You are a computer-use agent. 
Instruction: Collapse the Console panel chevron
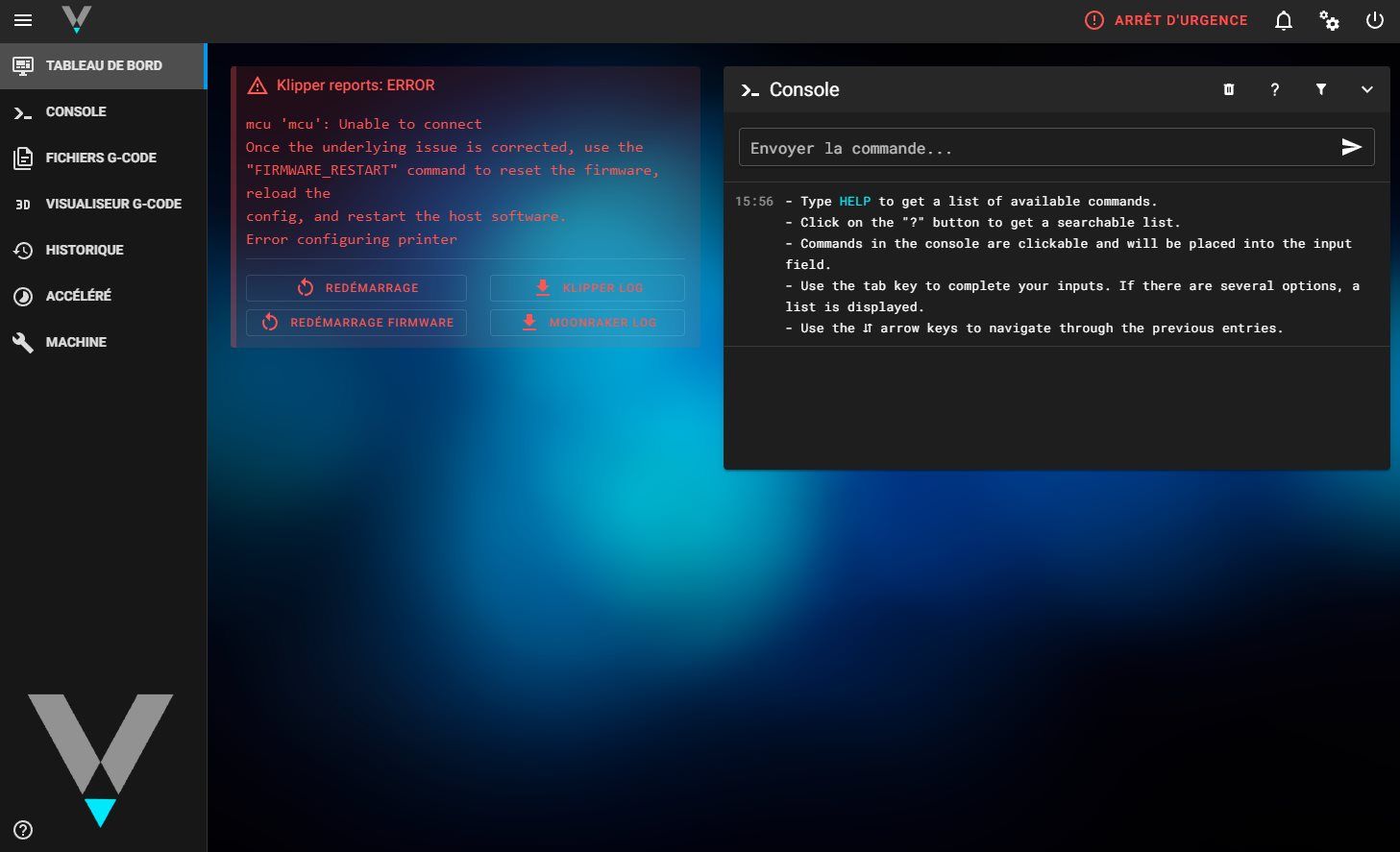tap(1366, 89)
